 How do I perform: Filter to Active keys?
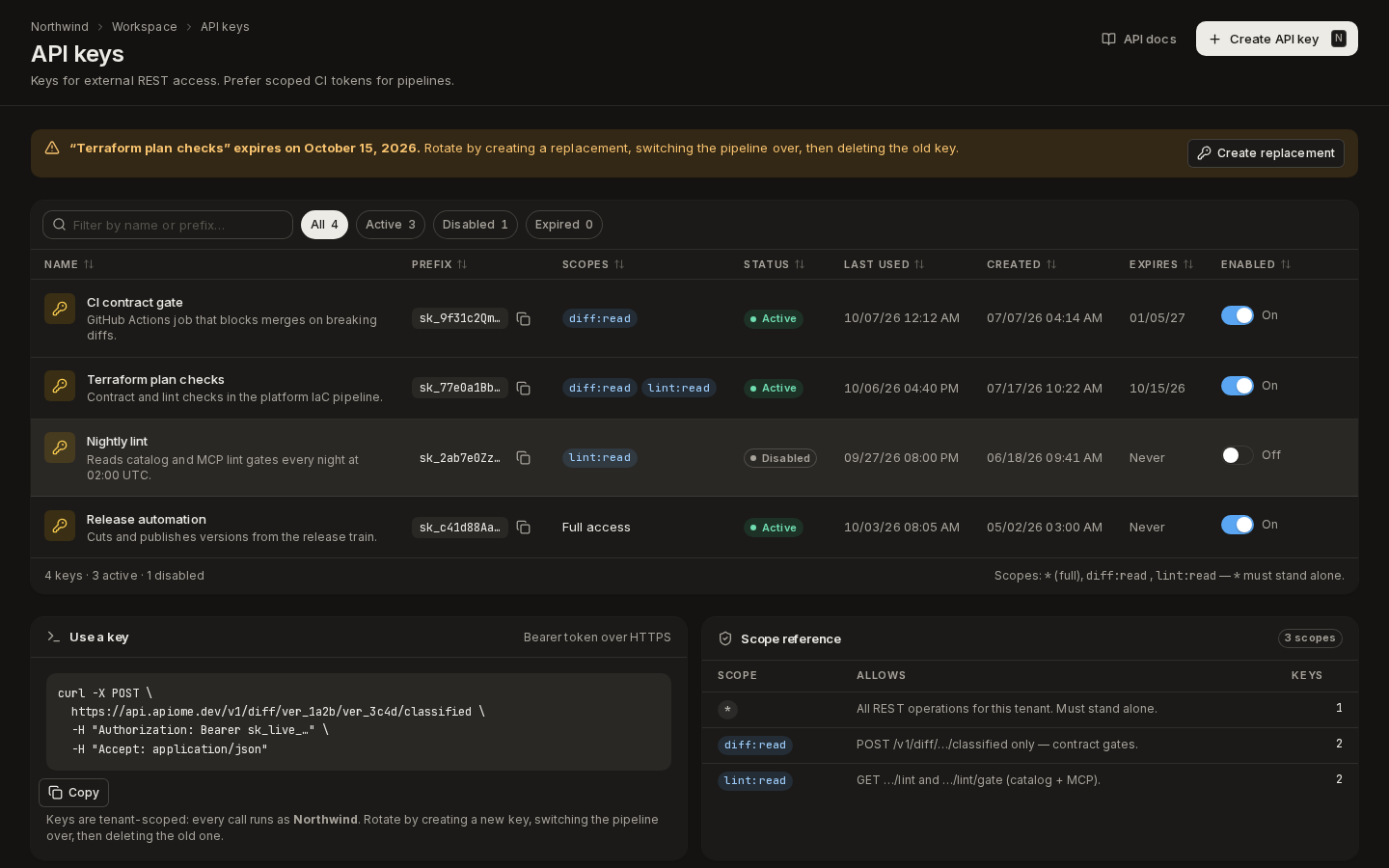pyautogui.click(x=391, y=225)
